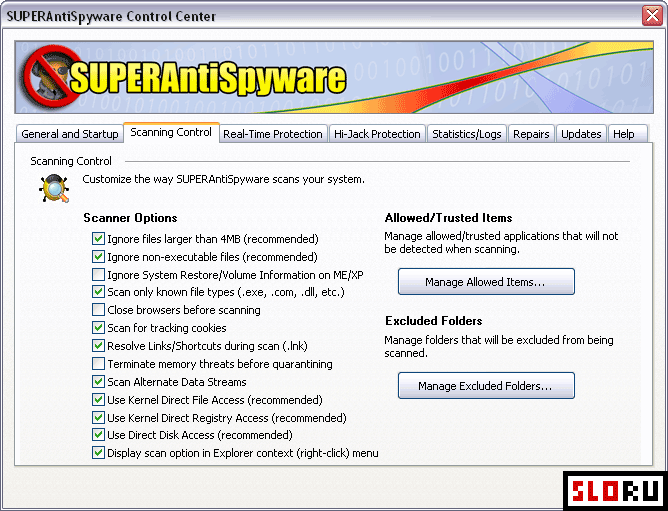Uncheck Display scan option in Explorer menu
The width and height of the screenshot is (668, 511).
(98, 453)
